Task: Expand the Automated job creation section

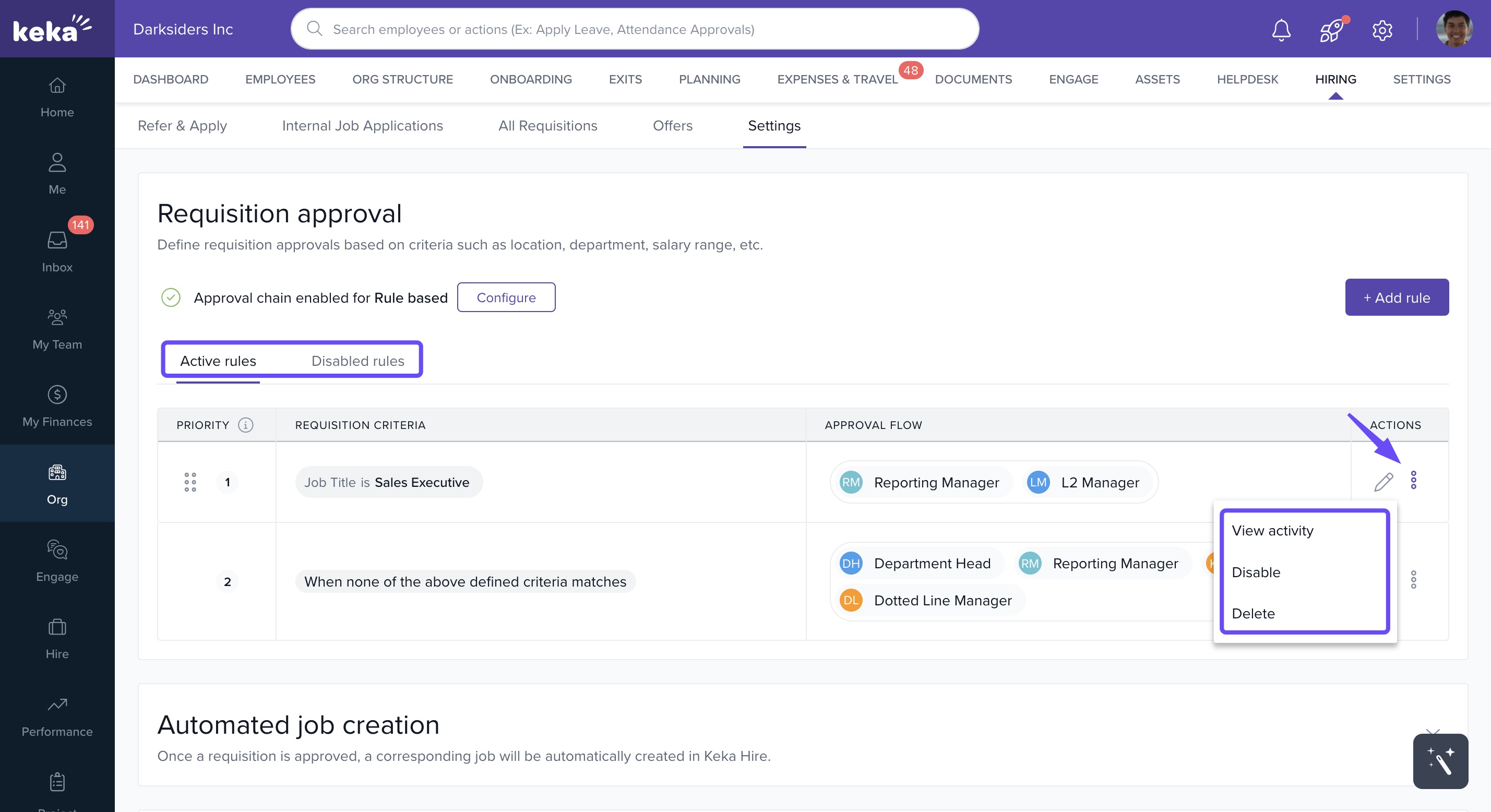Action: click(x=1432, y=732)
